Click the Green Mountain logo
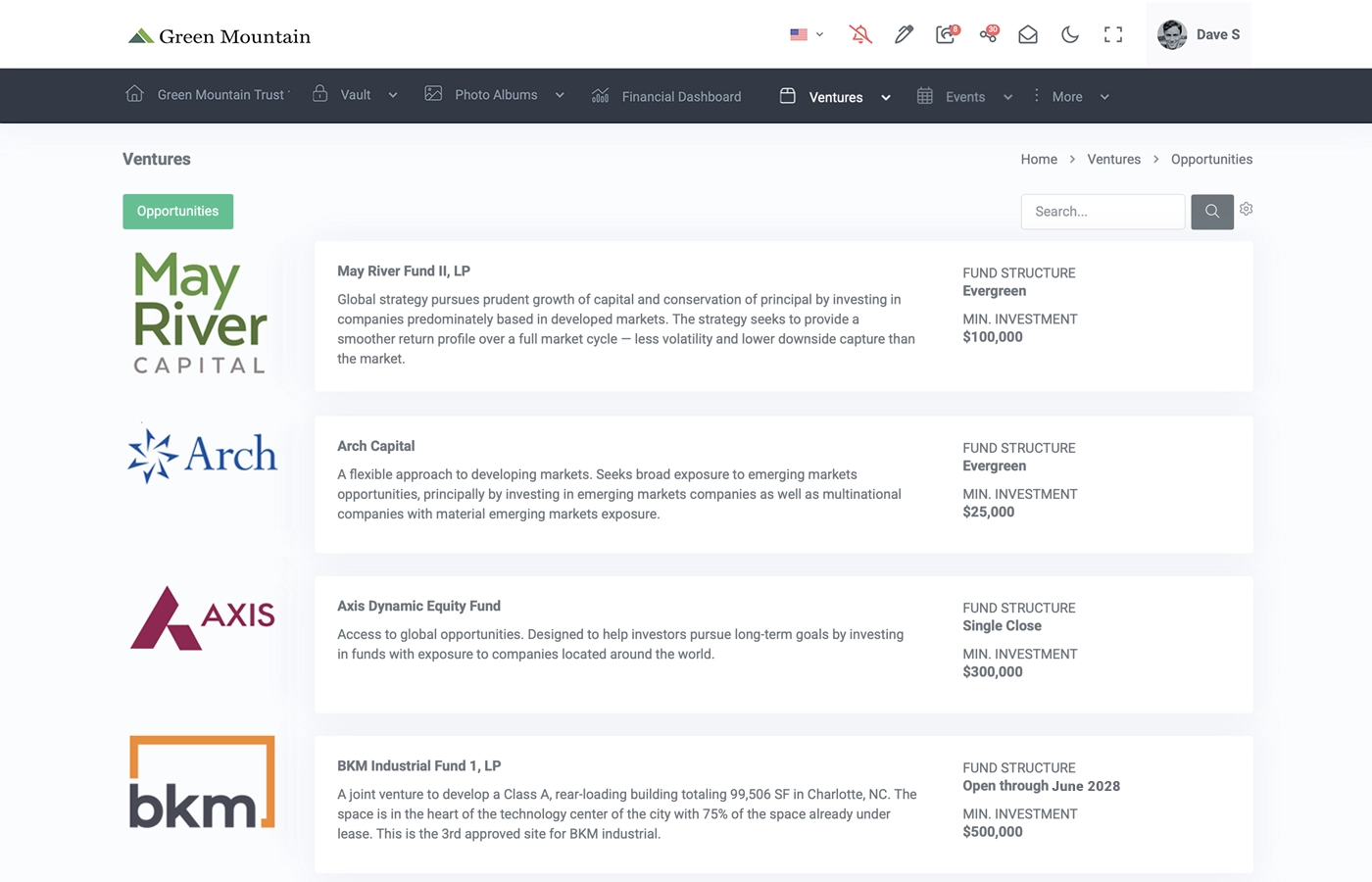Image resolution: width=1372 pixels, height=882 pixels. tap(220, 36)
